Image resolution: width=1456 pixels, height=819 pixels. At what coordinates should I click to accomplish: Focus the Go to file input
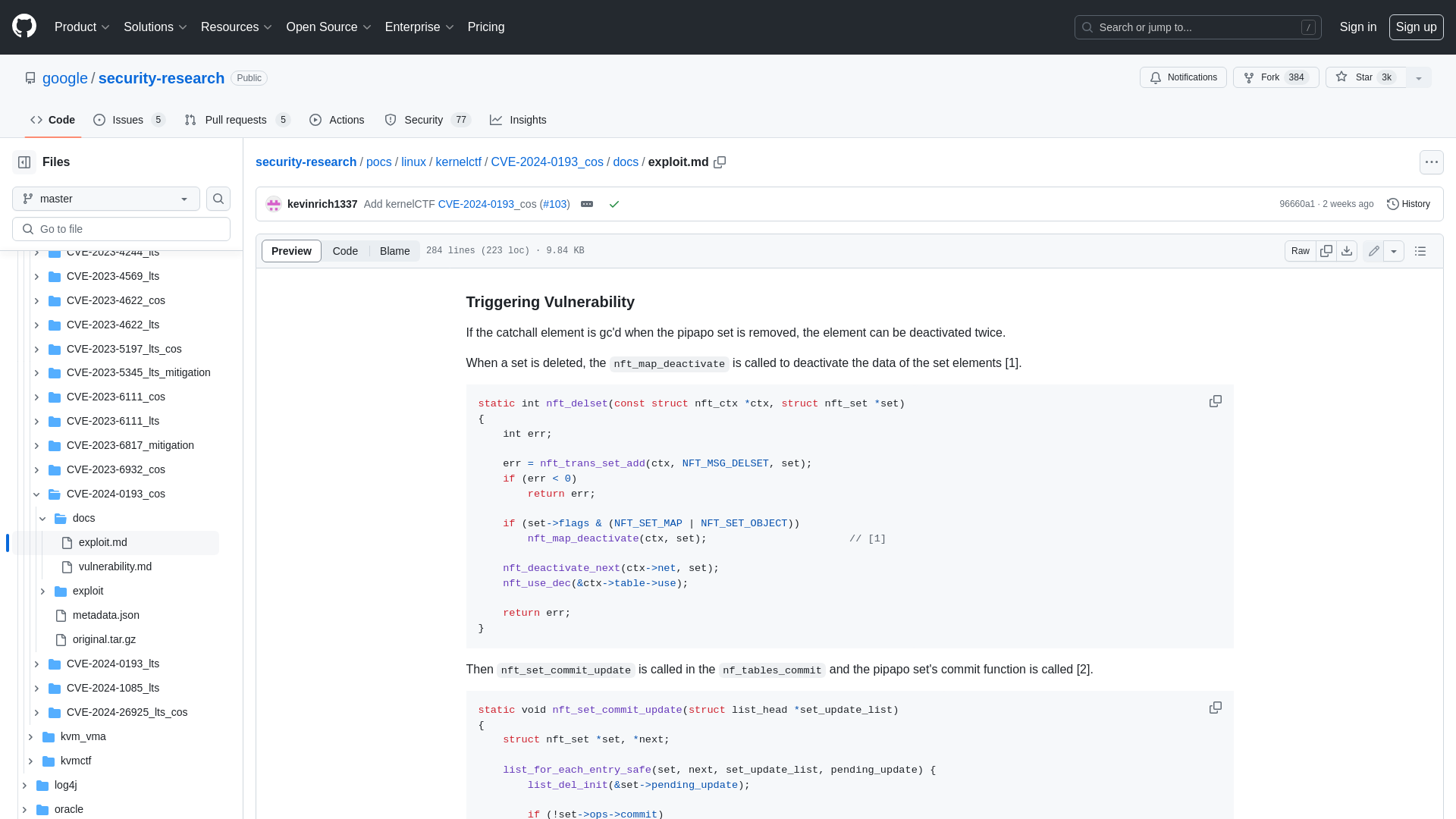point(121,229)
